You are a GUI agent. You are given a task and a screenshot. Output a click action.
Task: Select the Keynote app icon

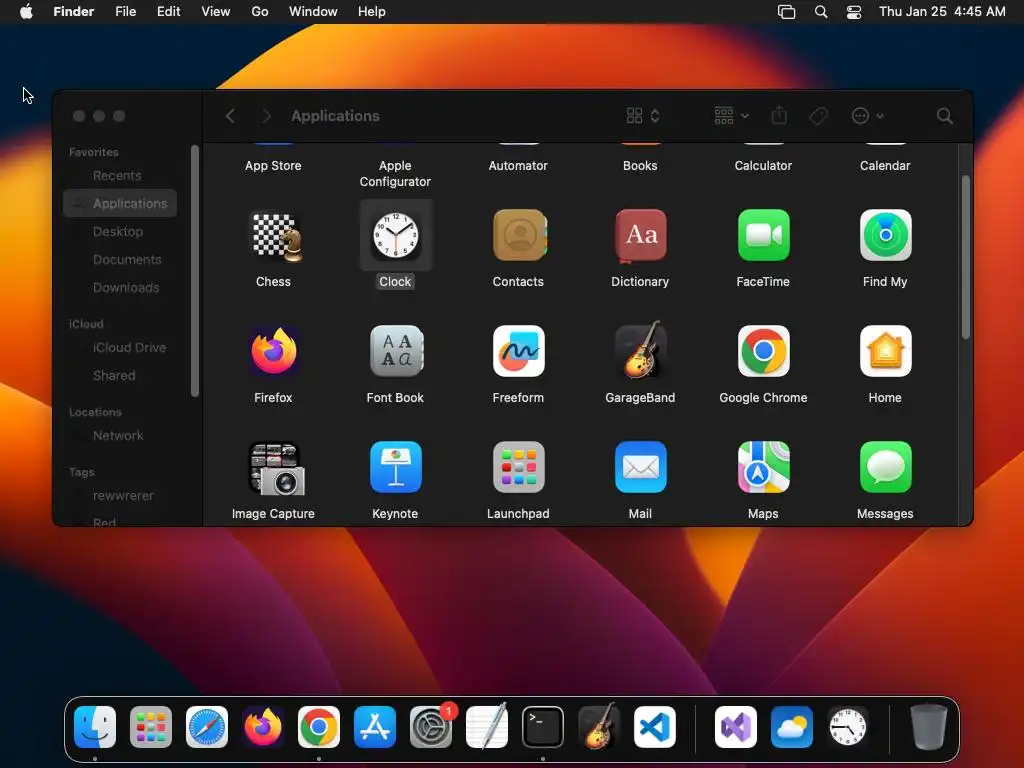(396, 468)
